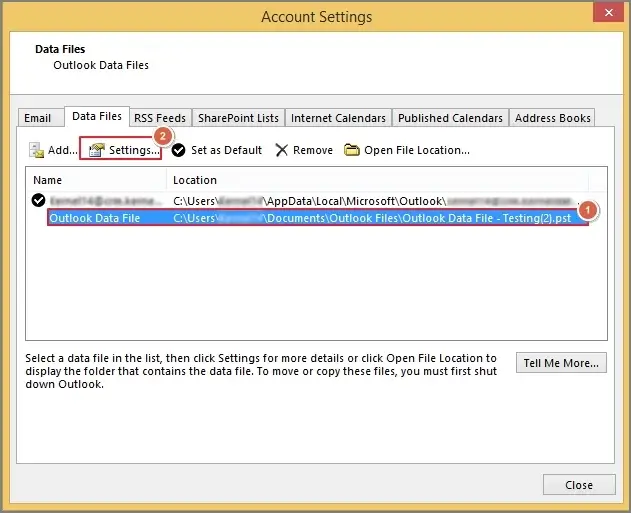Switch to SharePoint Lists tab
The width and height of the screenshot is (631, 513).
(238, 118)
